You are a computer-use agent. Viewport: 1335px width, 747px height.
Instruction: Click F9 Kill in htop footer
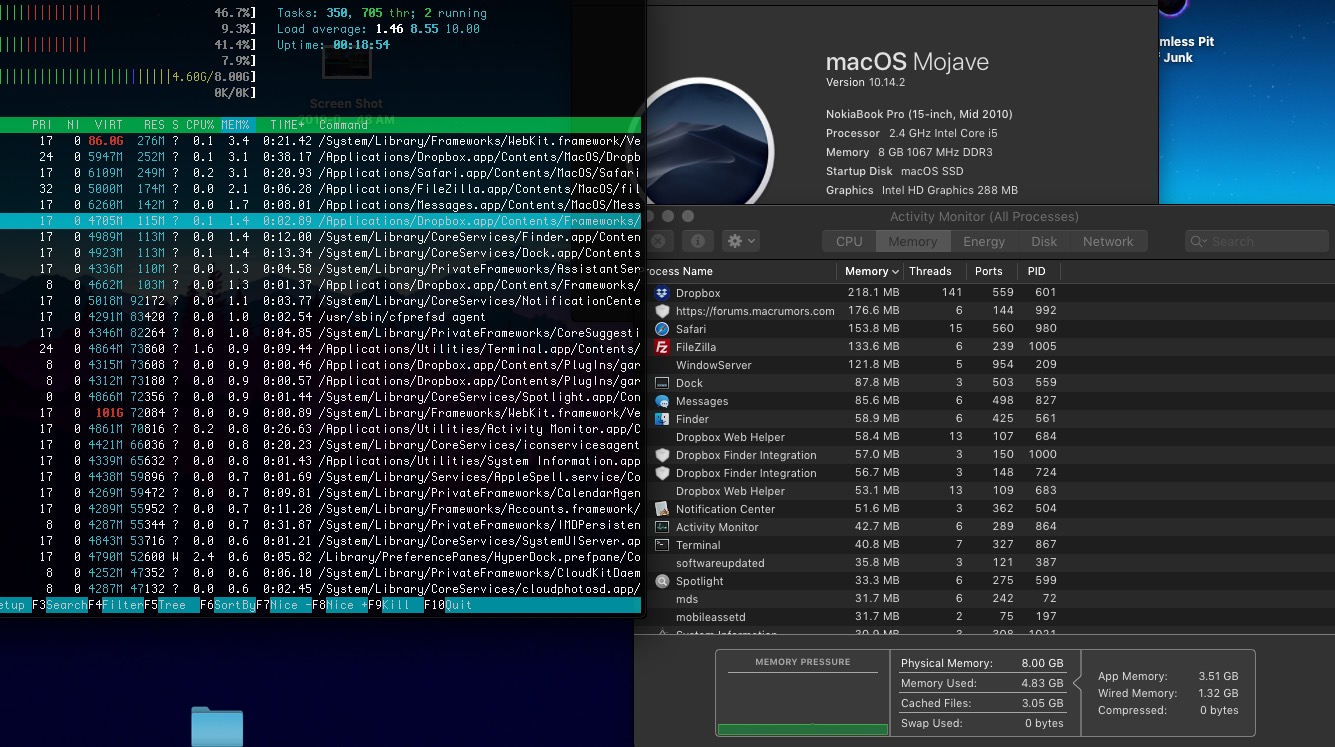coord(396,605)
